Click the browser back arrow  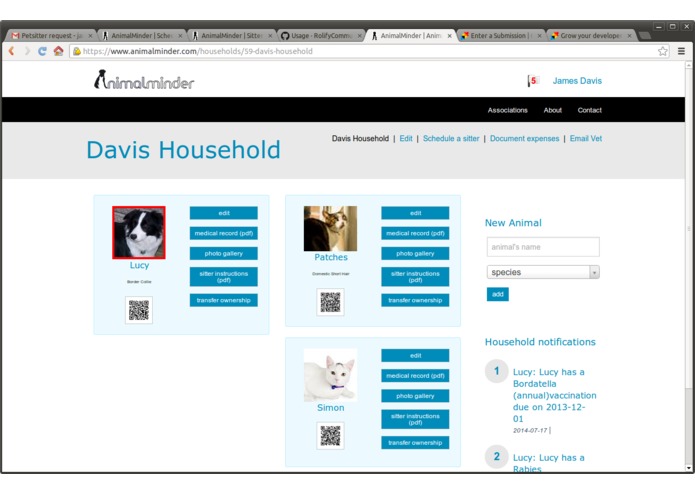tap(12, 51)
